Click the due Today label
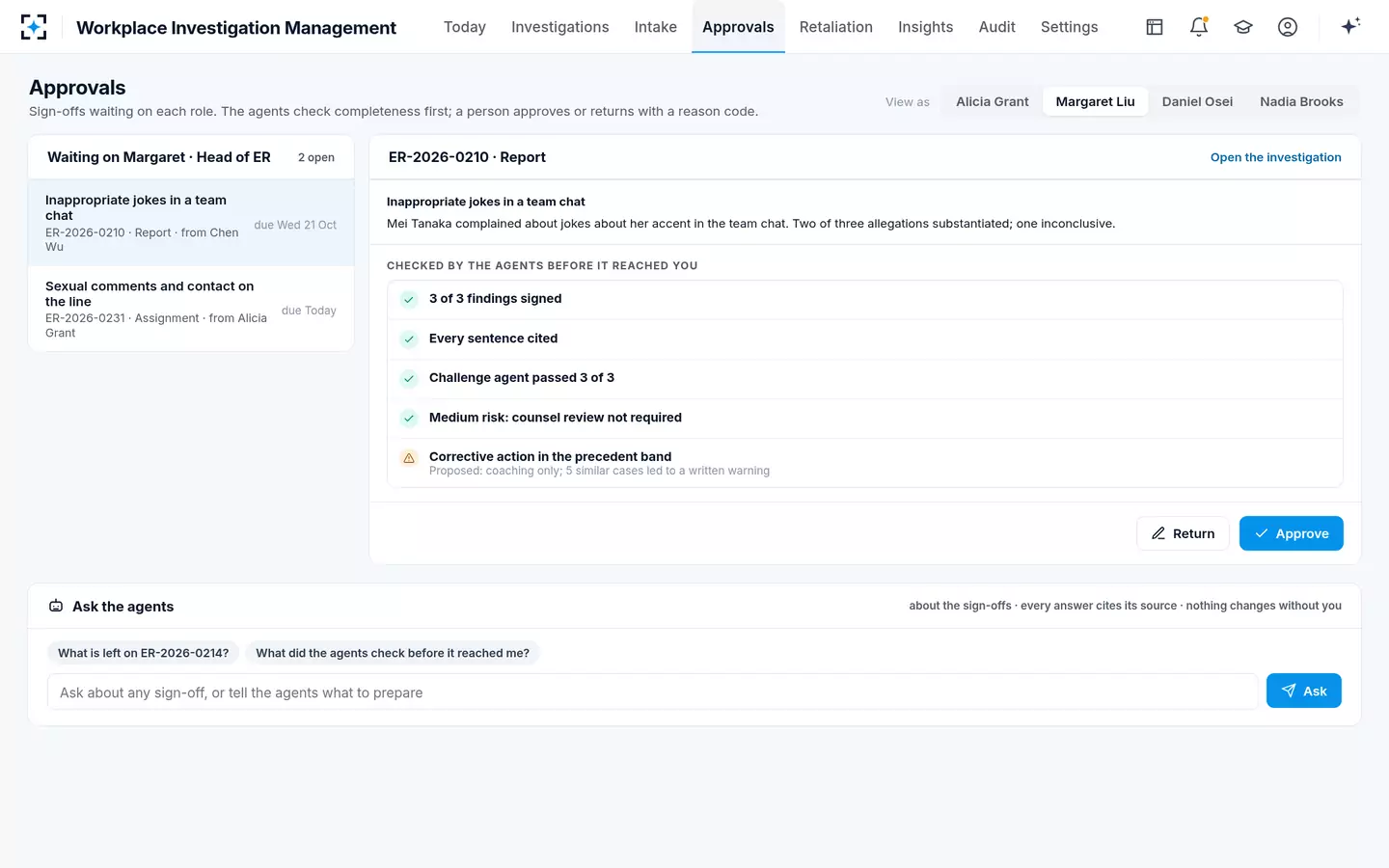 (309, 311)
